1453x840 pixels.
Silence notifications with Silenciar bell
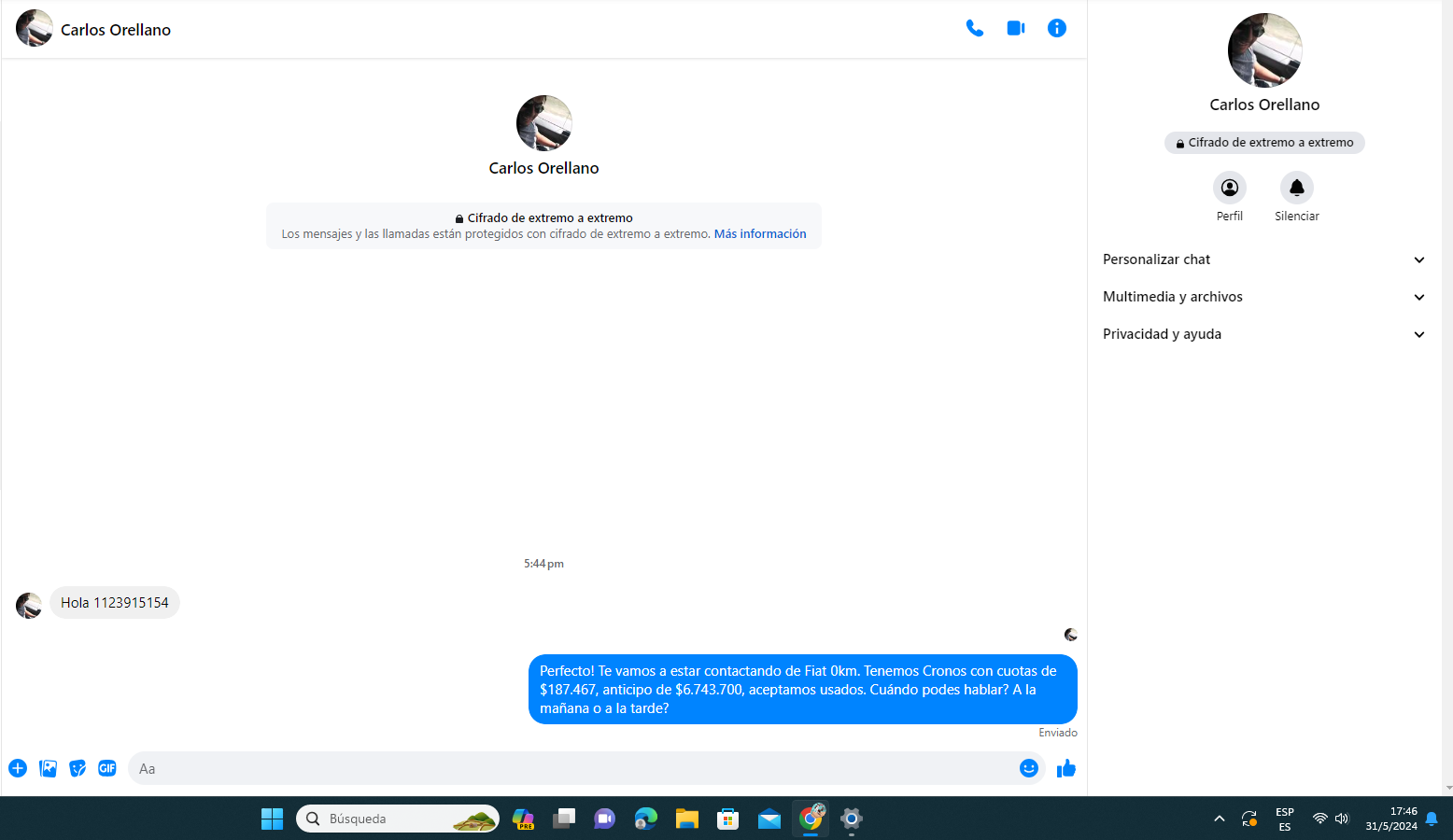[1296, 188]
